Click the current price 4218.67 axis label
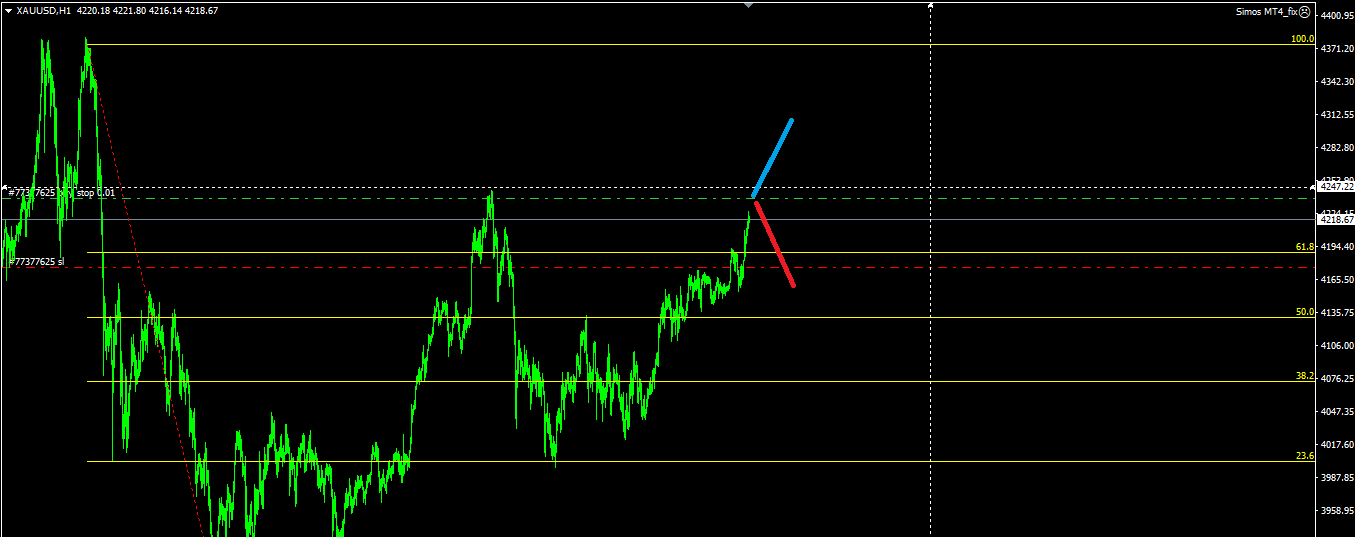1355x537 pixels. click(x=1335, y=220)
